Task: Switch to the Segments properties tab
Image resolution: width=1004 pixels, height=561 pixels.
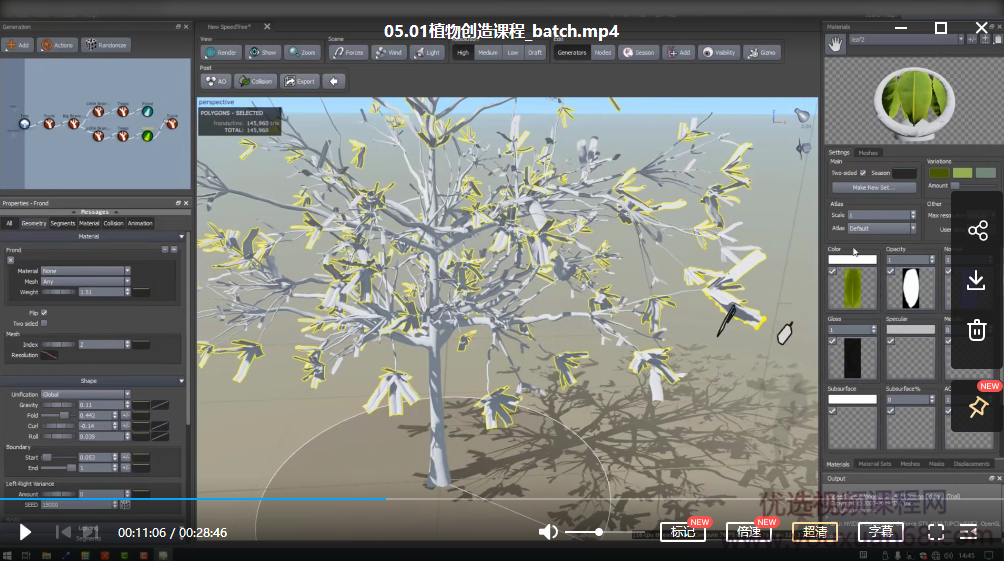Action: 62,223
